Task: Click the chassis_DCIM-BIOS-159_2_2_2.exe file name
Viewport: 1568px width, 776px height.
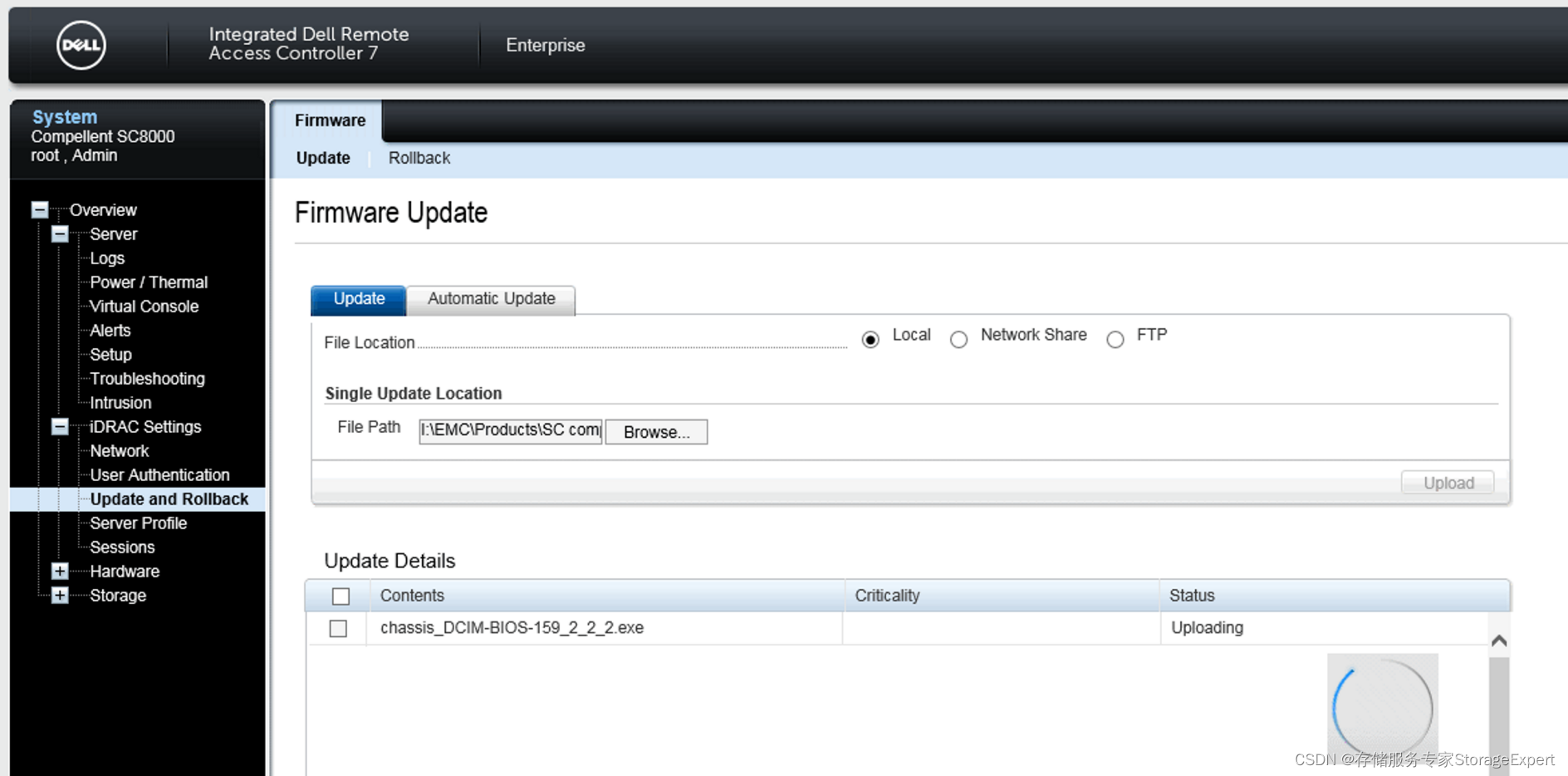Action: click(x=512, y=628)
